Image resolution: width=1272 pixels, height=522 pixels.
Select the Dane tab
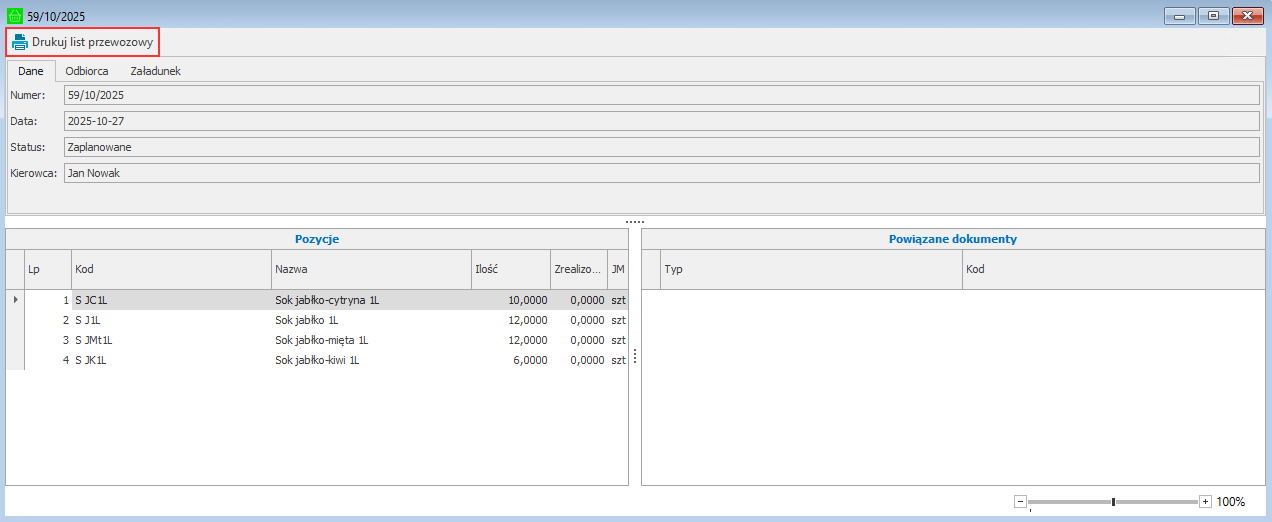pos(31,71)
